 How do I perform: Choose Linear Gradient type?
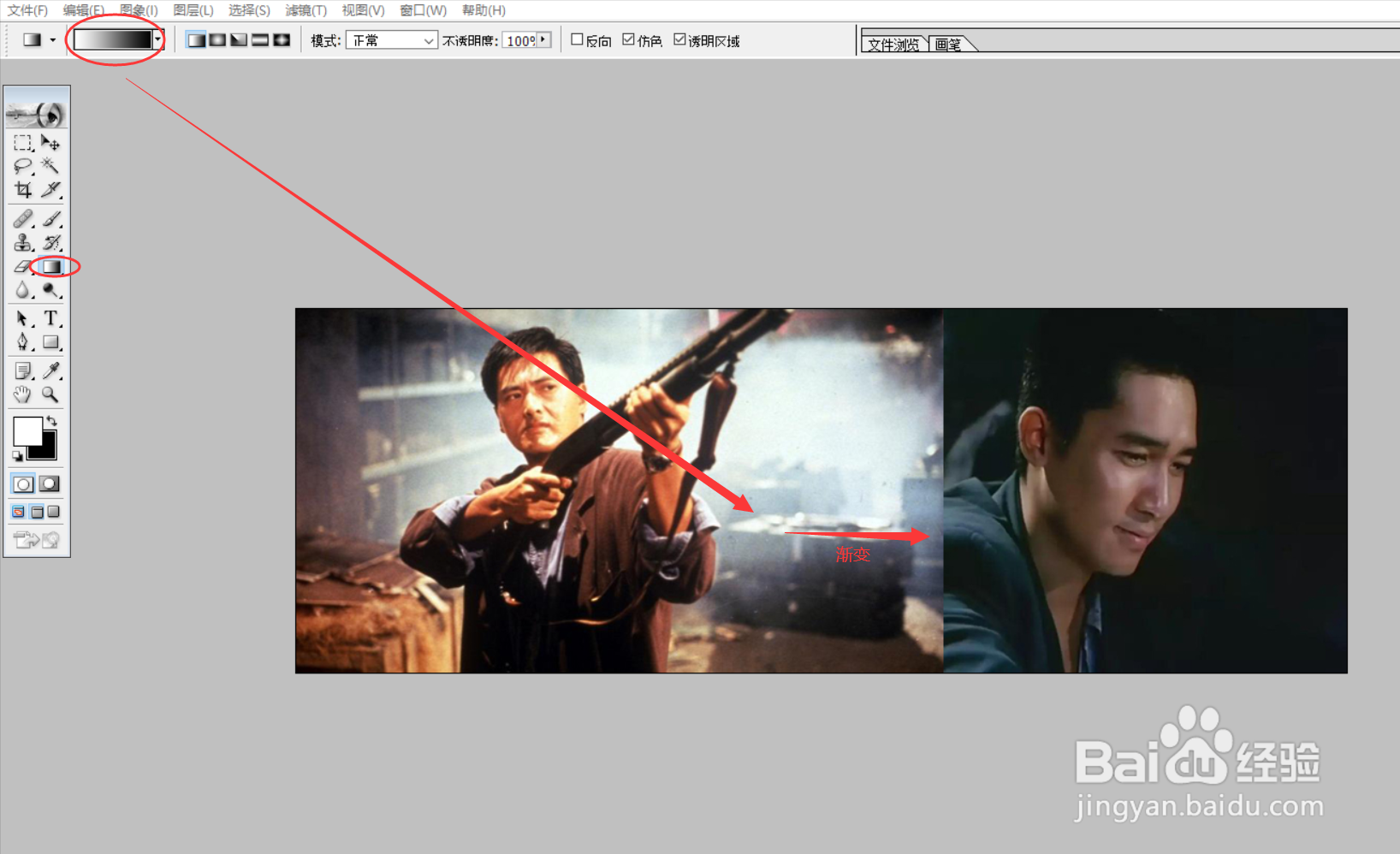pyautogui.click(x=196, y=40)
